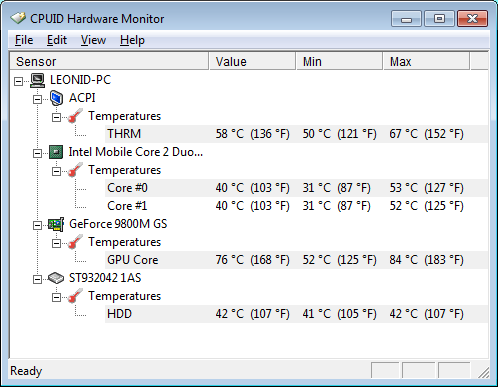Click the CPUID Hardware Monitor title bar icon
Viewport: 498px width, 387px height.
pos(18,18)
